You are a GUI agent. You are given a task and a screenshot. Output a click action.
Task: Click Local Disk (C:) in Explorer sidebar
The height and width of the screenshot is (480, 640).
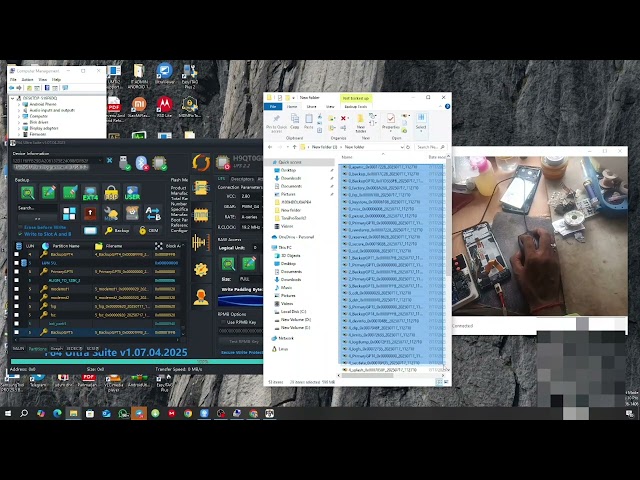tap(293, 312)
